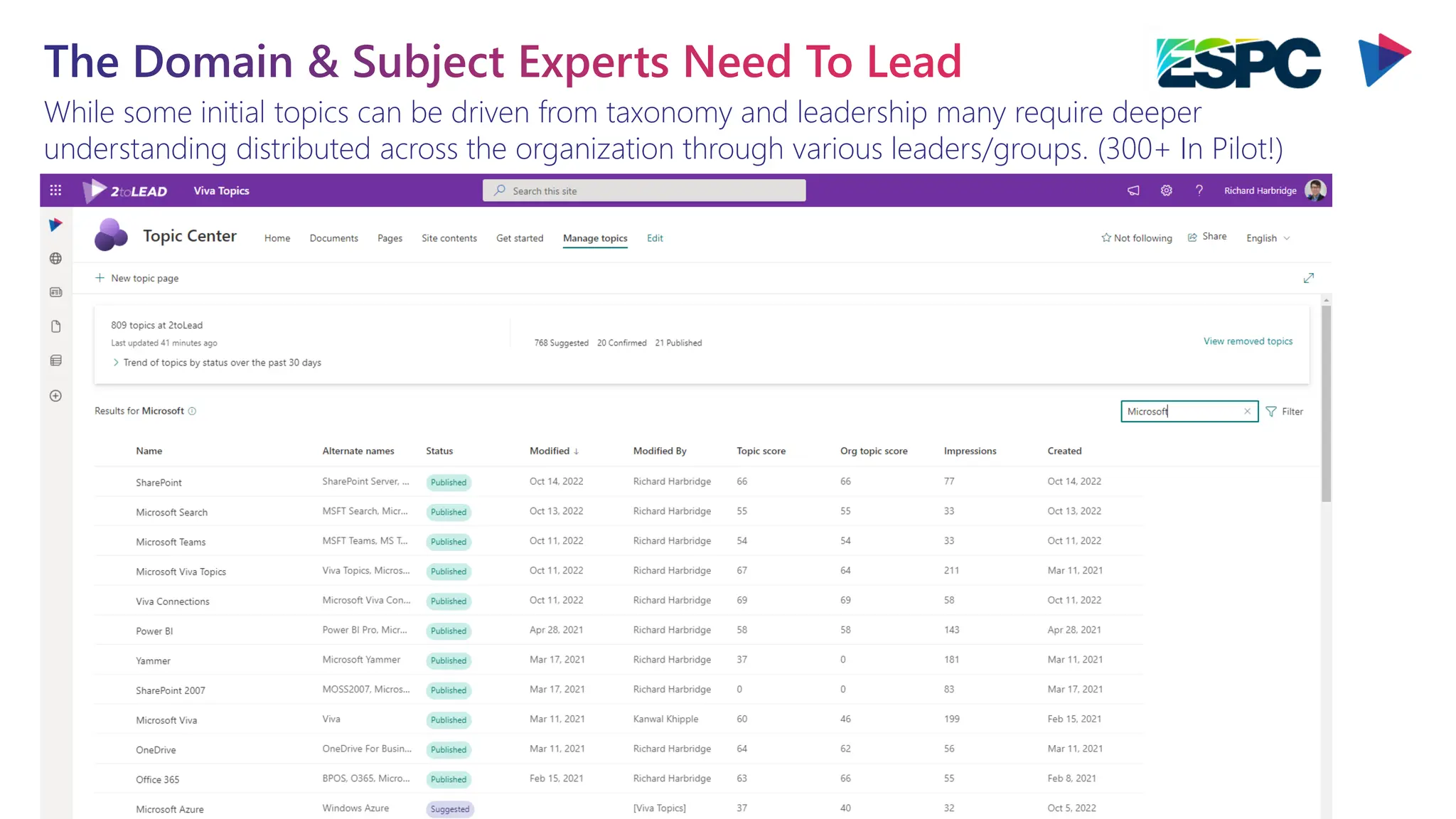Open the globe My sites sidebar icon
Viewport: 1456px width, 819px height.
(x=55, y=259)
